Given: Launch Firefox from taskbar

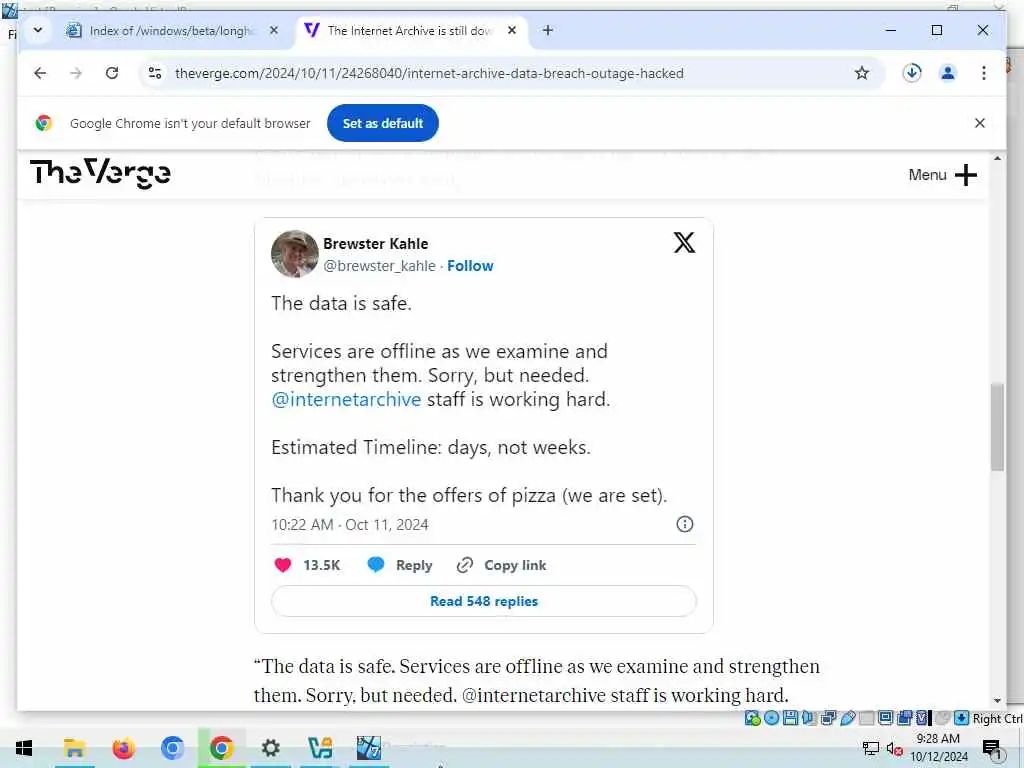Looking at the screenshot, I should (x=123, y=748).
